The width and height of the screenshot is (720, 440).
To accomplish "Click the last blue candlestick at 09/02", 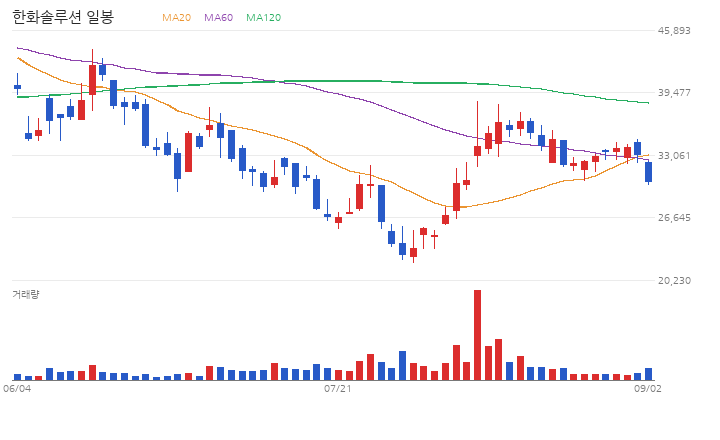I will [648, 172].
